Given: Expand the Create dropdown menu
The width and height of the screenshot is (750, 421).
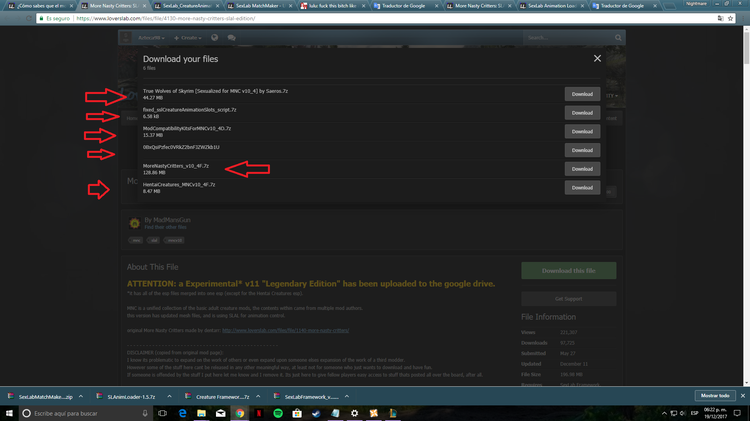Looking at the screenshot, I should [188, 38].
